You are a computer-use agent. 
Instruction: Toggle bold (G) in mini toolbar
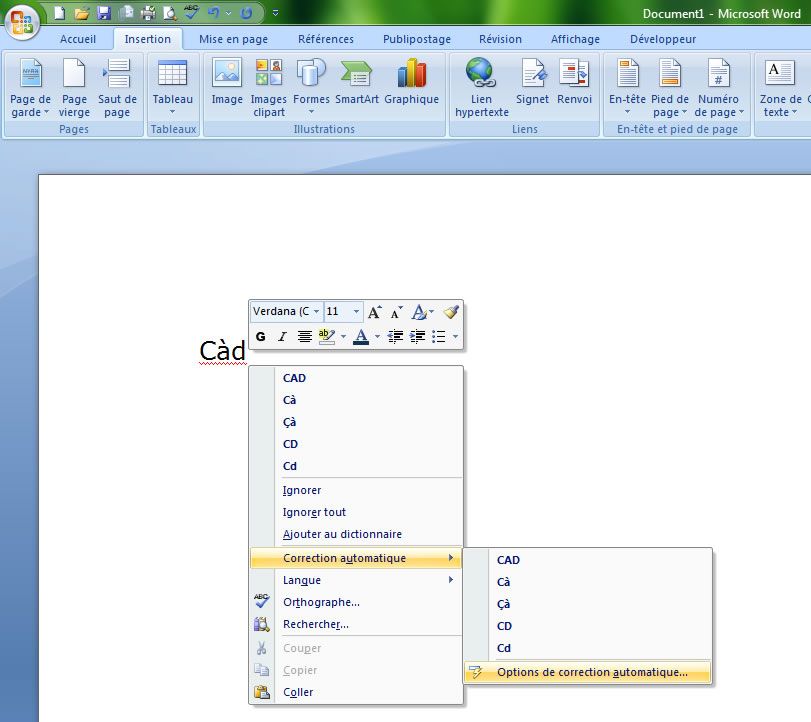coord(261,337)
